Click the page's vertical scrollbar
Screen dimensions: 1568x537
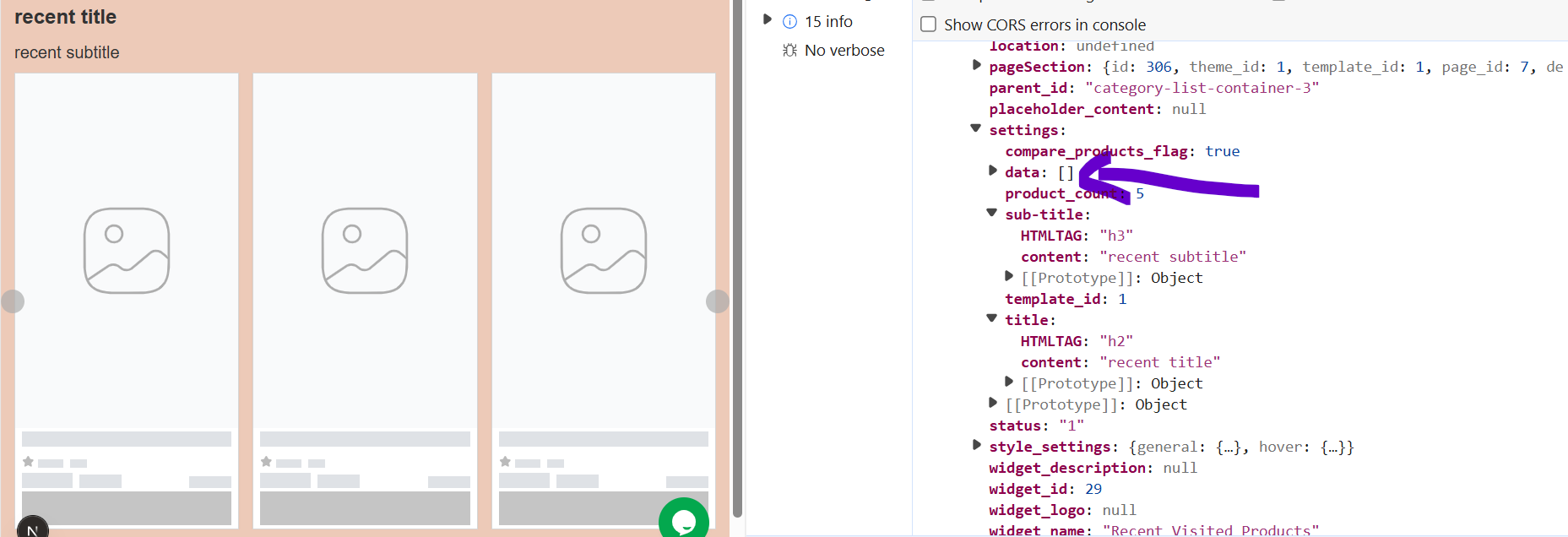tap(737, 258)
